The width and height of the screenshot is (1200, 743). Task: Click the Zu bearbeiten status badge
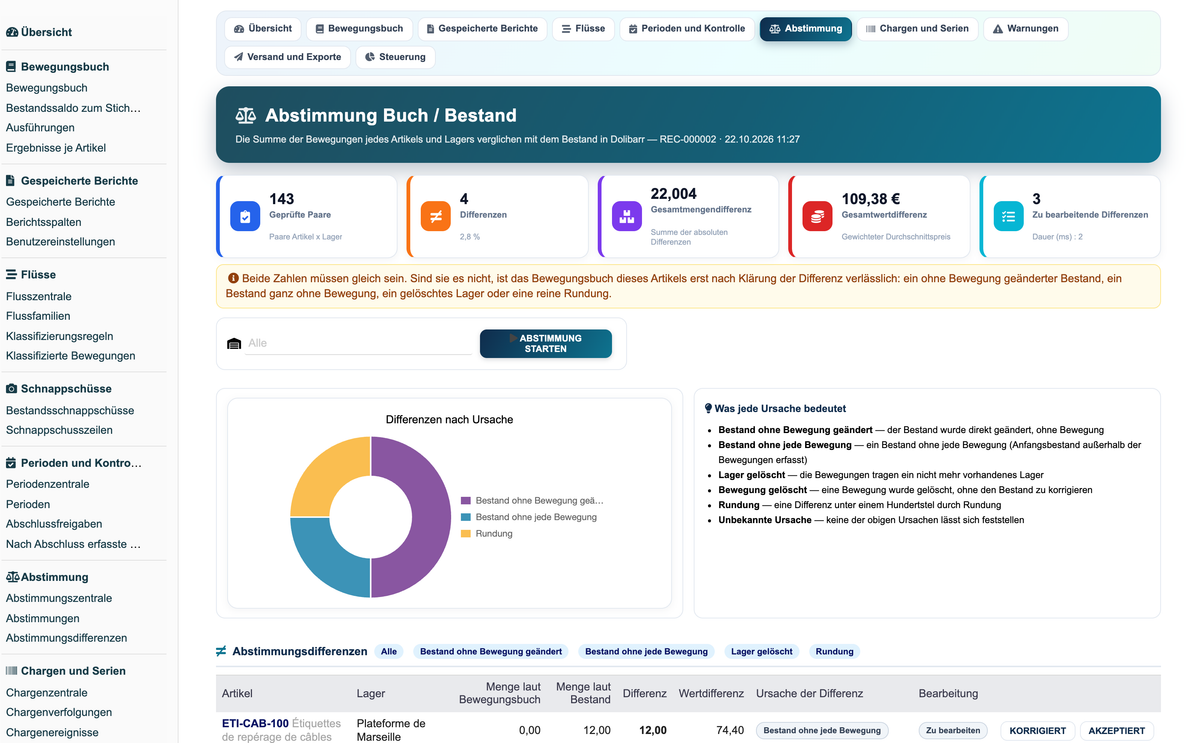point(953,731)
